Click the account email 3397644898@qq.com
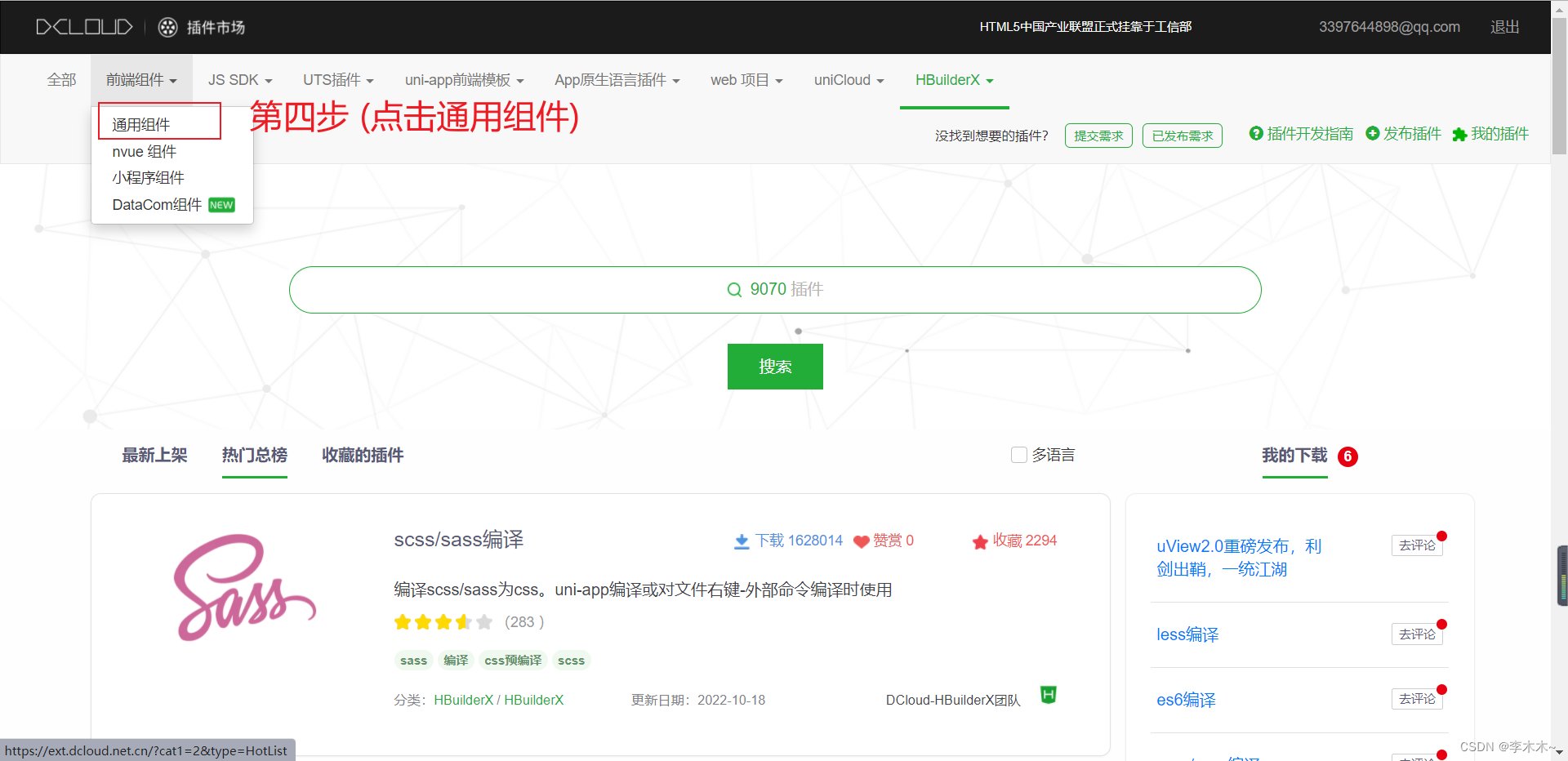 pyautogui.click(x=1389, y=27)
